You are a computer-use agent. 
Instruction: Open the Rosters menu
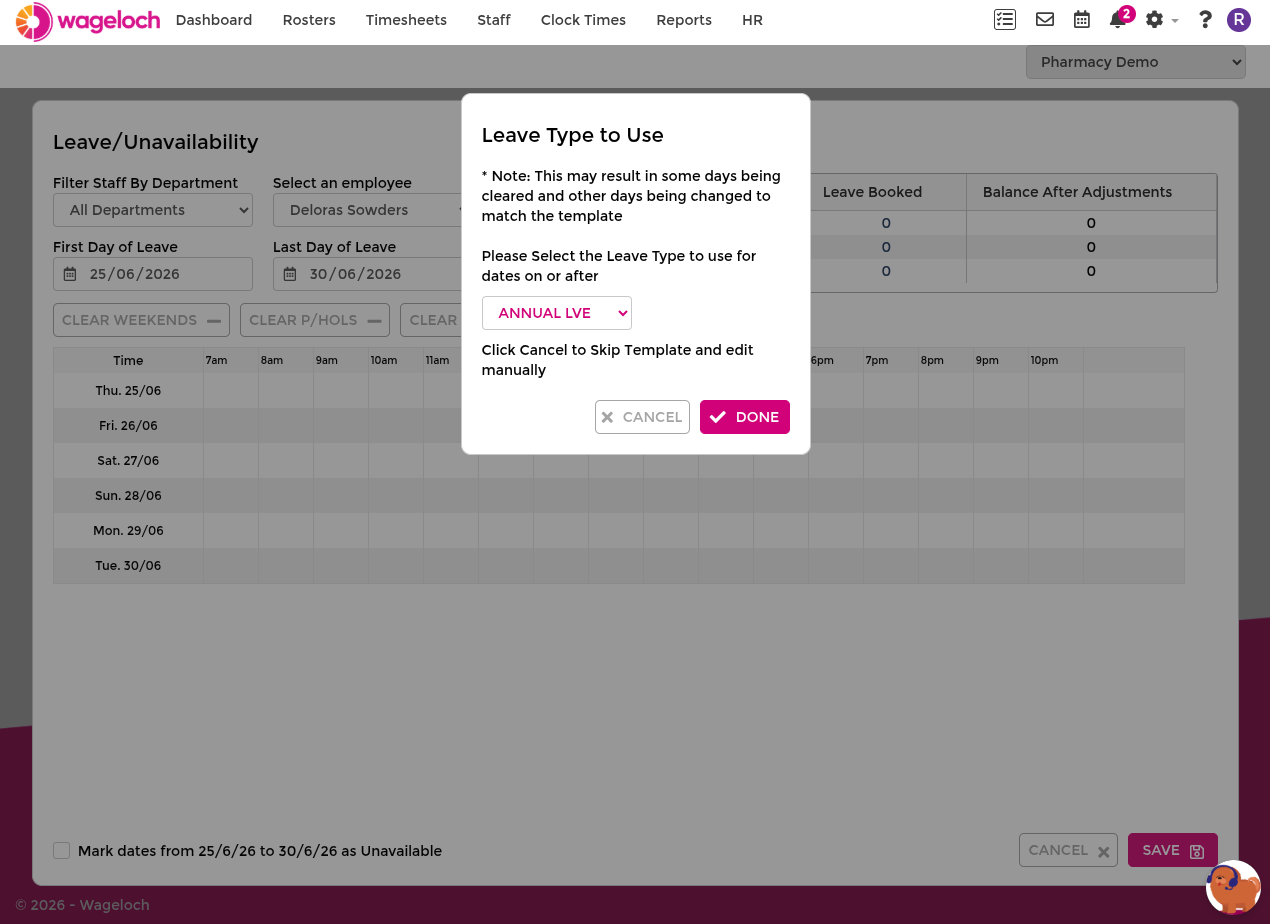tap(309, 20)
